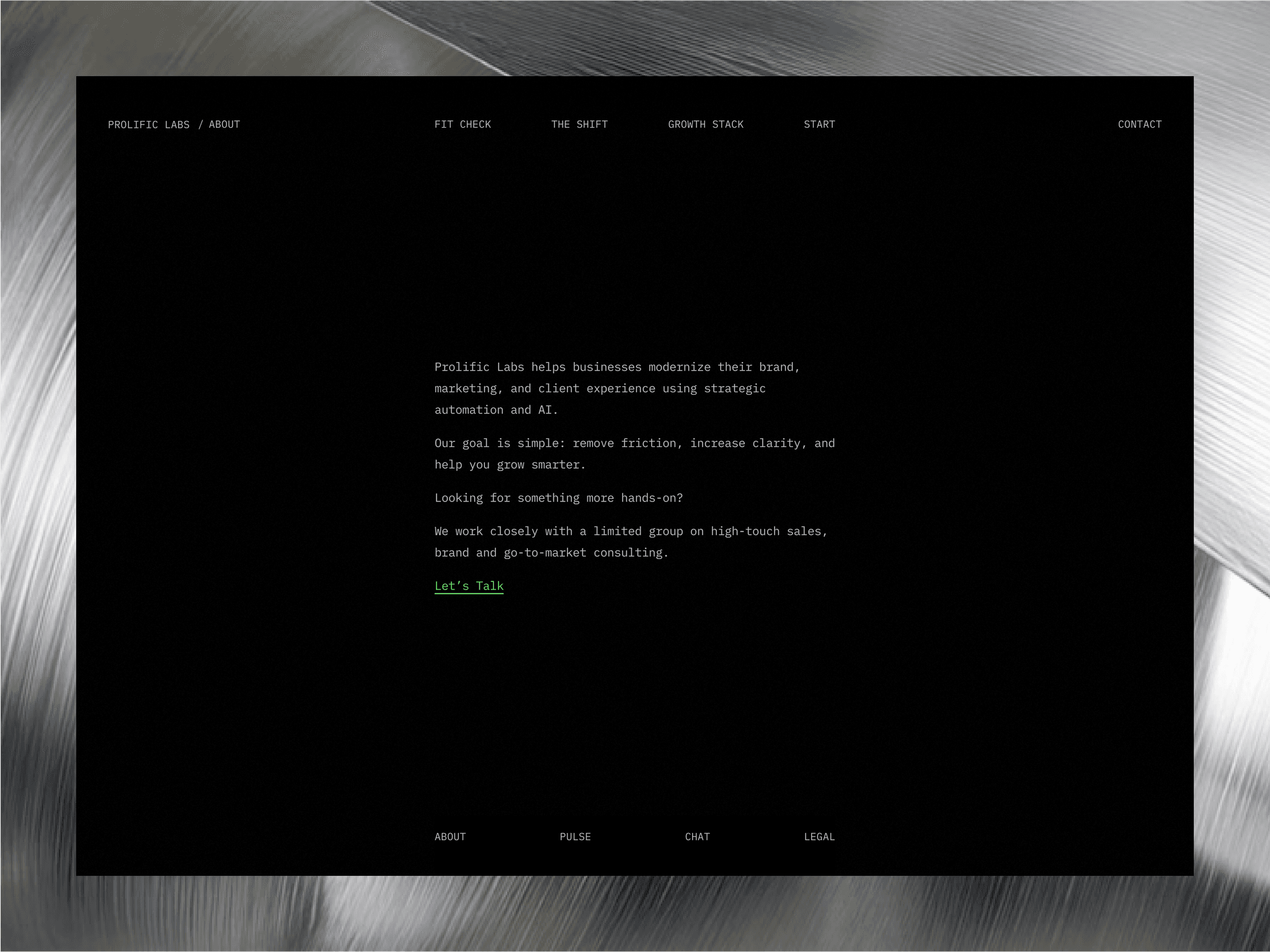This screenshot has width=1270, height=952.
Task: Click the Start nav link
Action: [819, 125]
